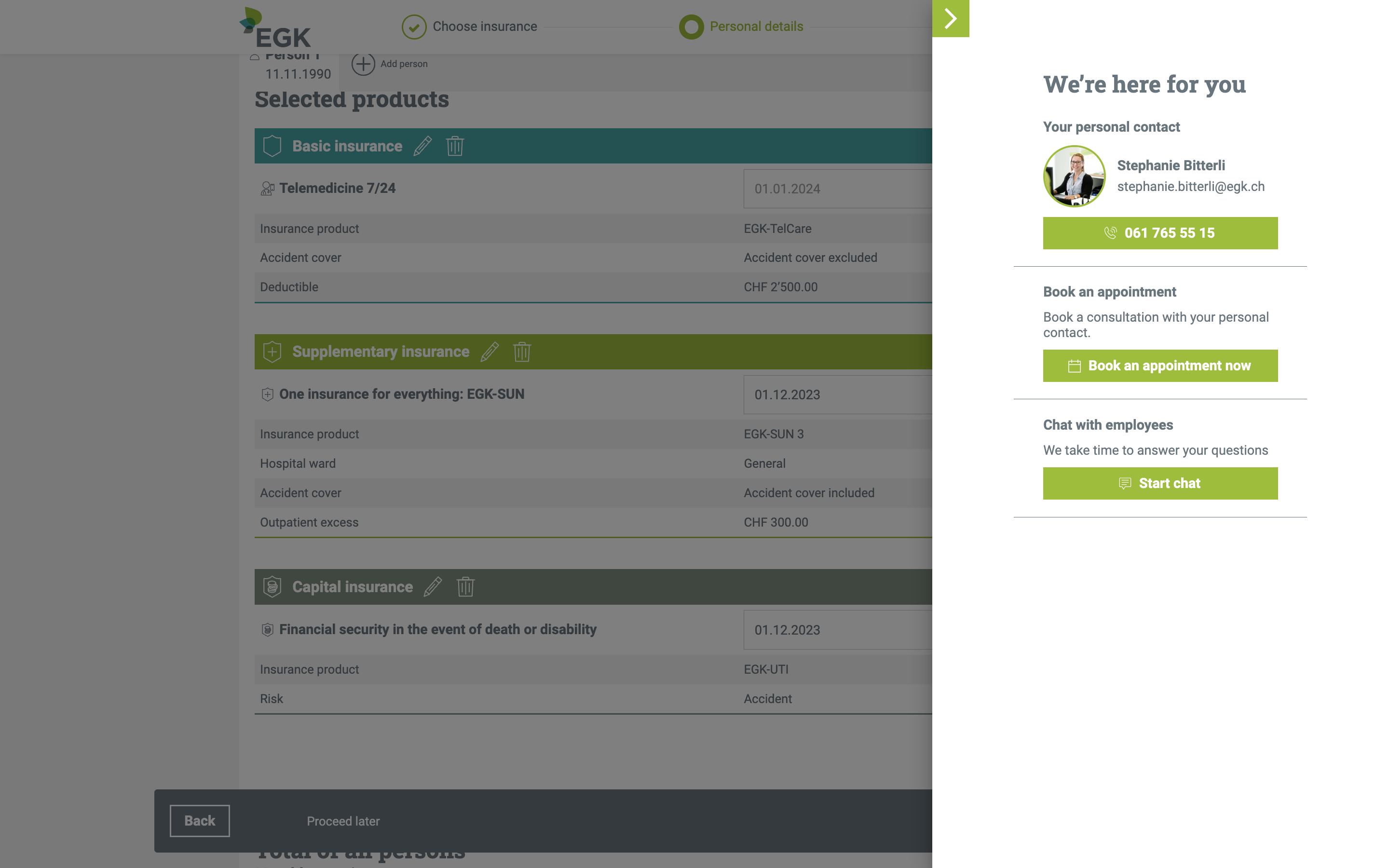
Task: Start chat with employees
Action: (1160, 483)
